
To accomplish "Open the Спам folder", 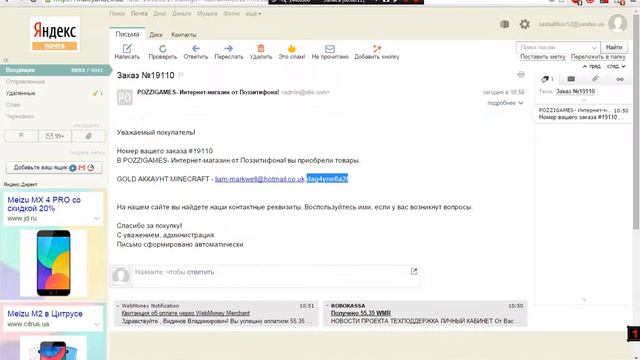I will coord(13,104).
